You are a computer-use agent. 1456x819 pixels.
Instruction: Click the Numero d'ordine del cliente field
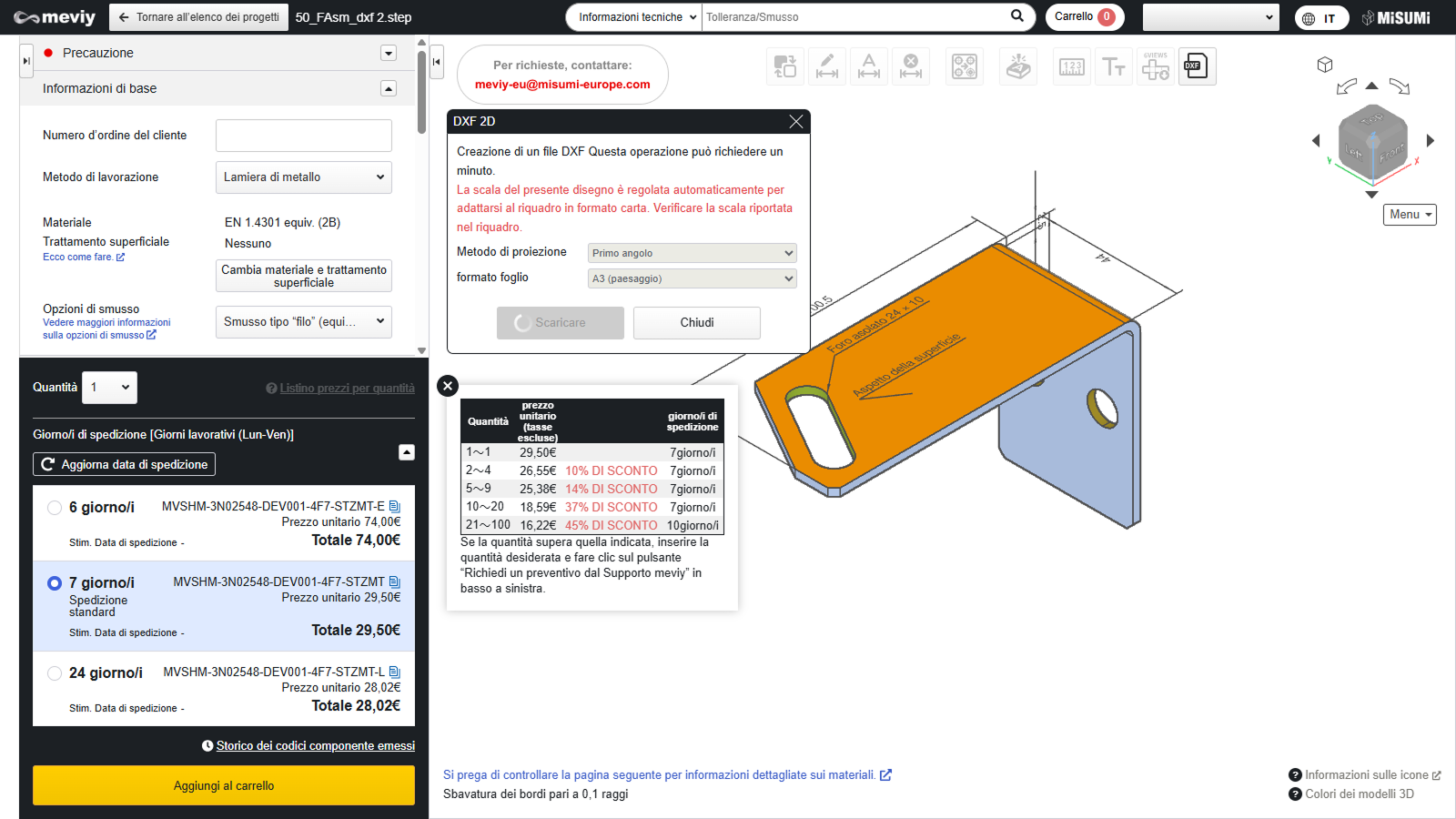point(303,136)
